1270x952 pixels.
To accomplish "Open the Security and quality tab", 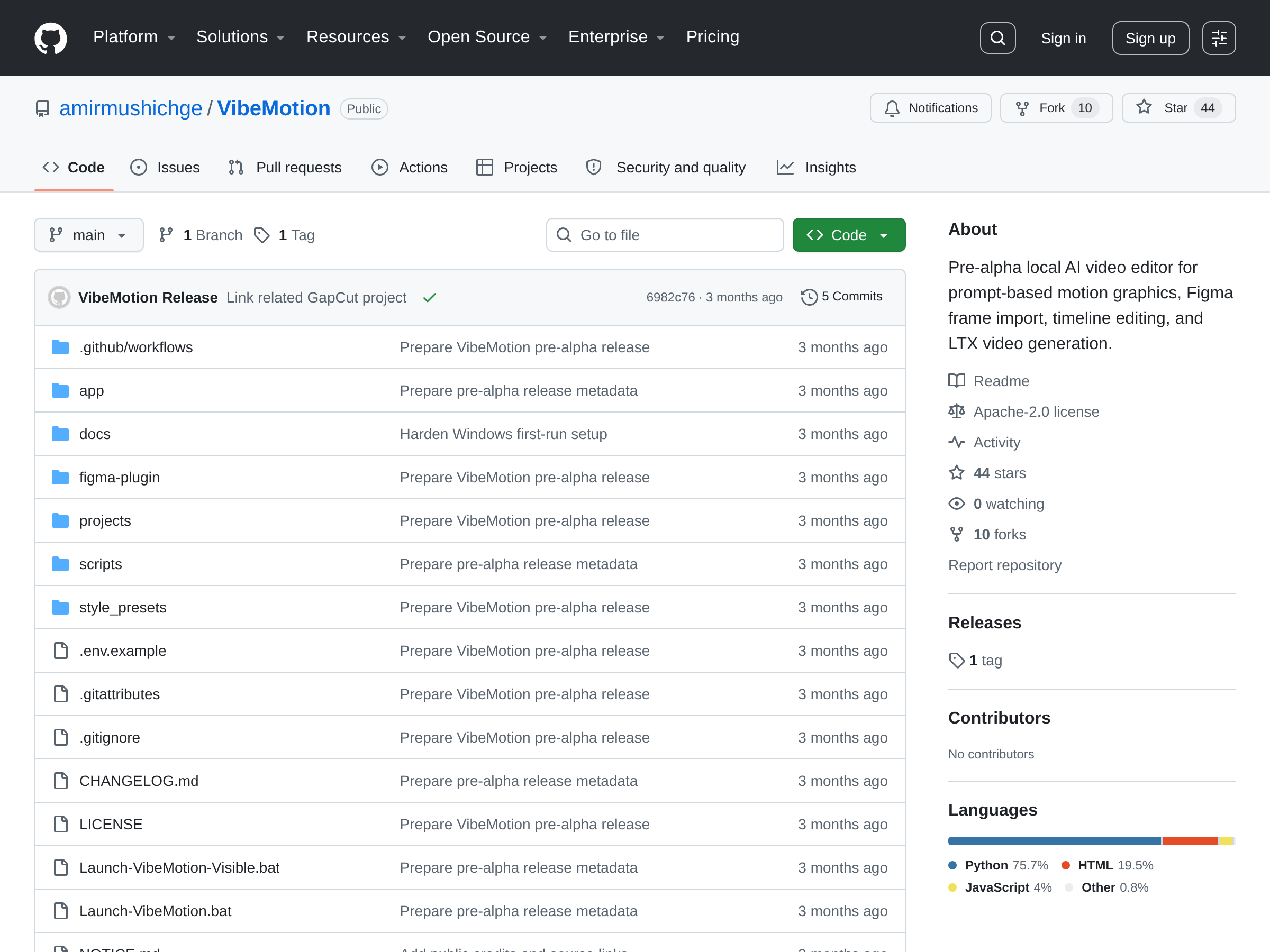I will click(666, 168).
